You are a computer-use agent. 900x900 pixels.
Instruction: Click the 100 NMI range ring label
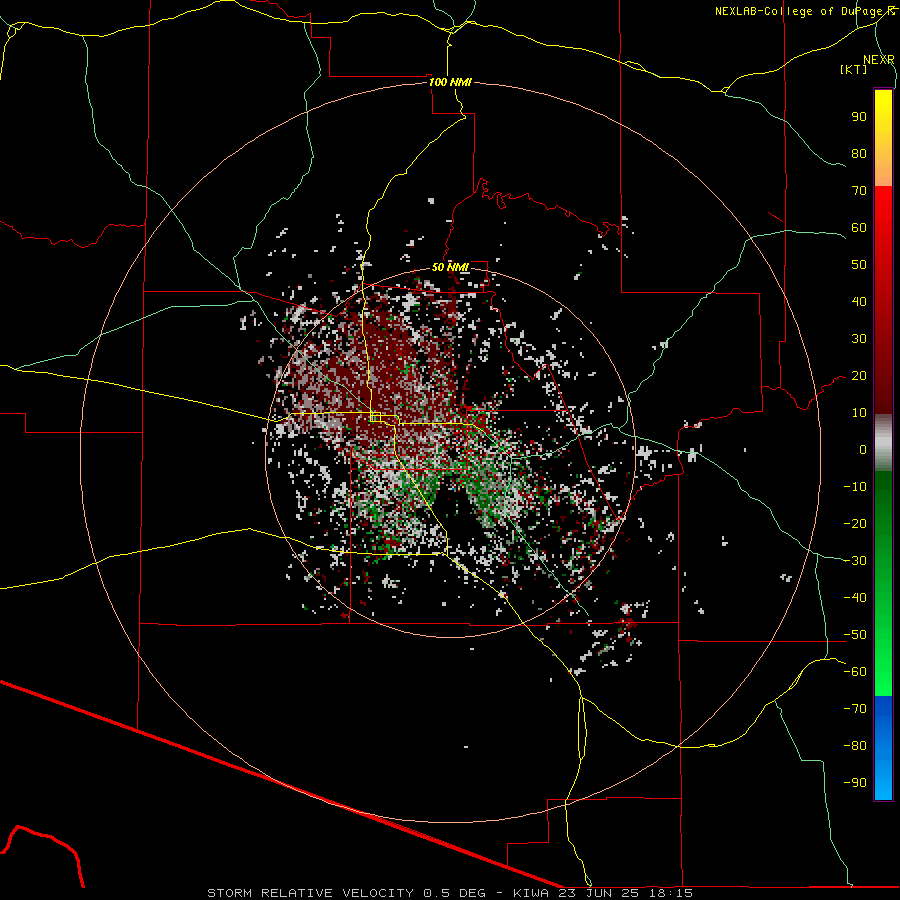[x=450, y=82]
